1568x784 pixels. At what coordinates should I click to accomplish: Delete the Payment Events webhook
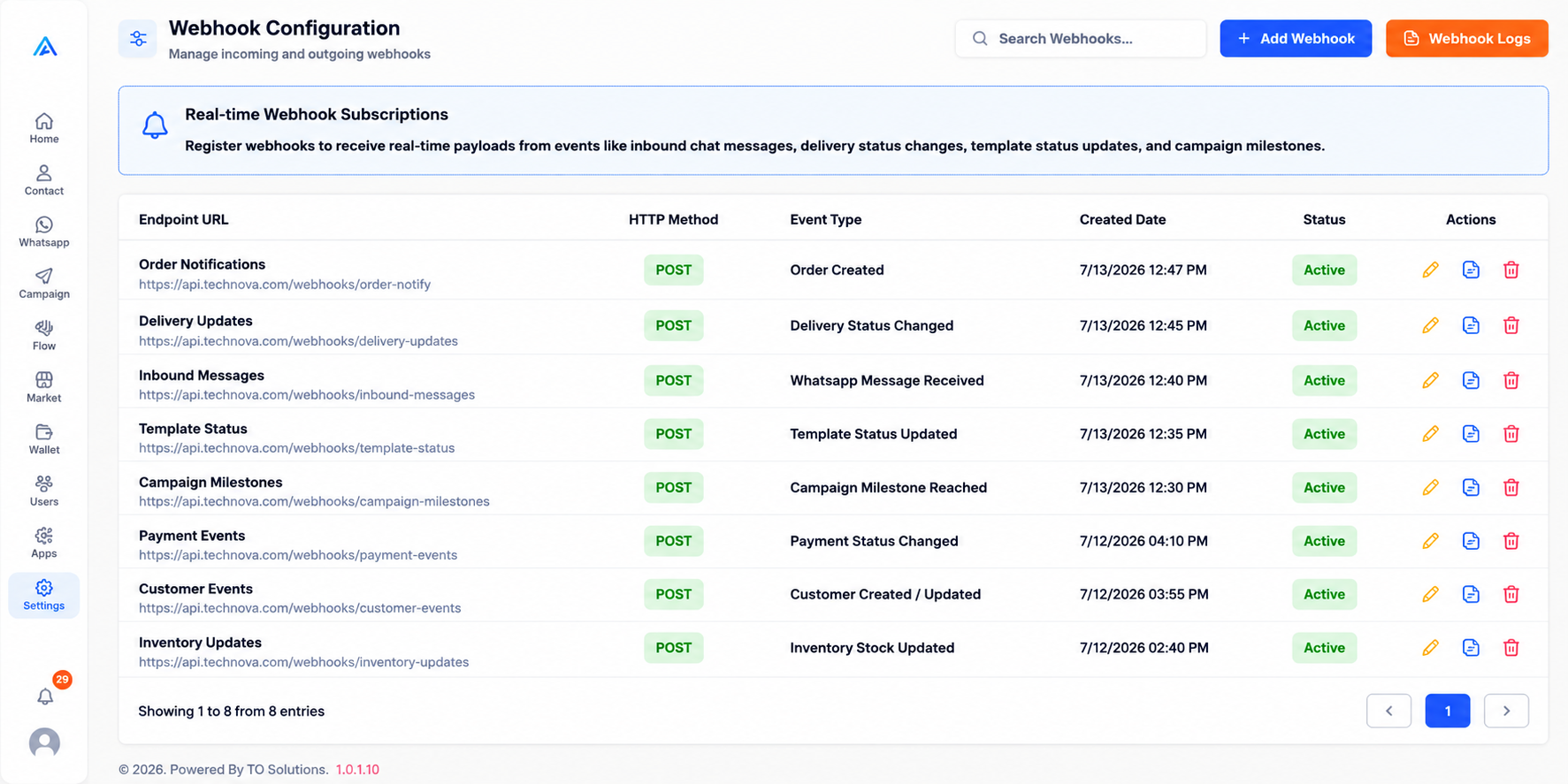(x=1511, y=541)
